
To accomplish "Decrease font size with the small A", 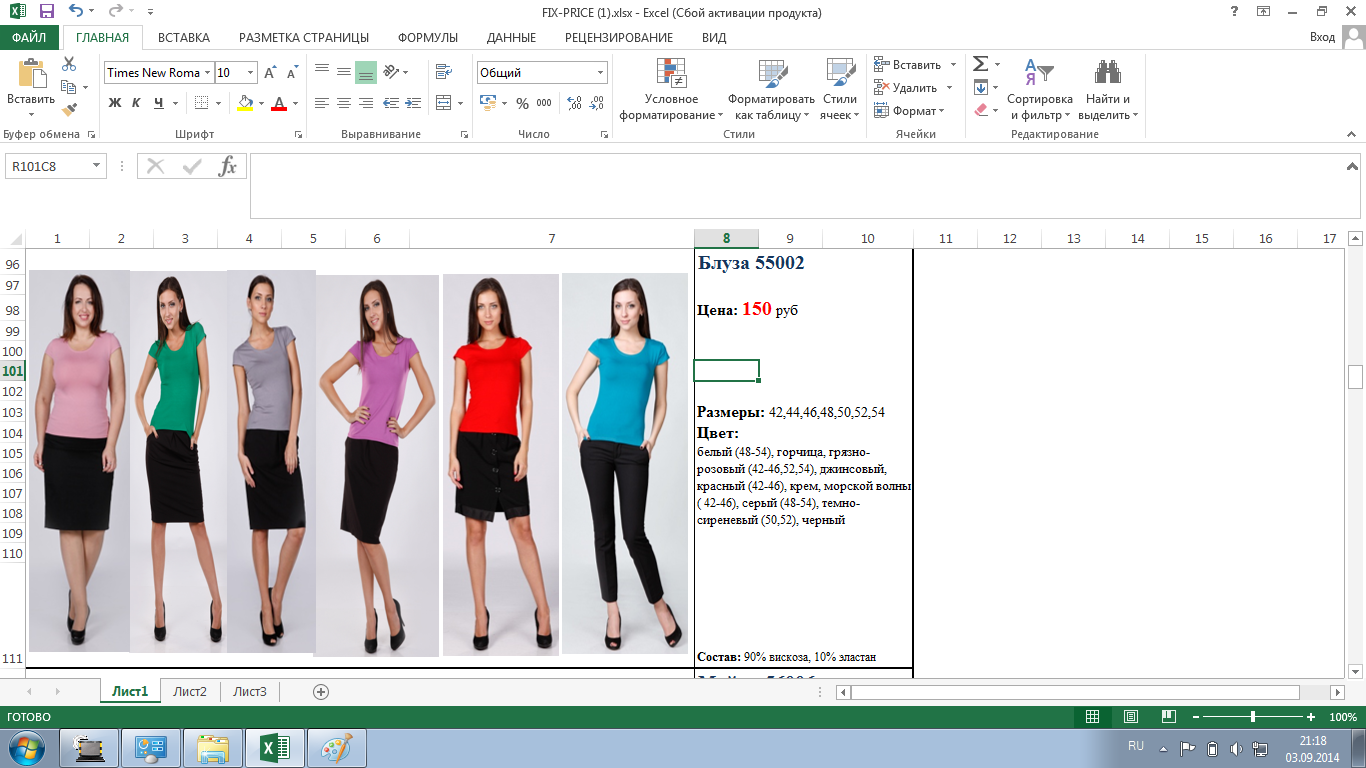I will [292, 73].
